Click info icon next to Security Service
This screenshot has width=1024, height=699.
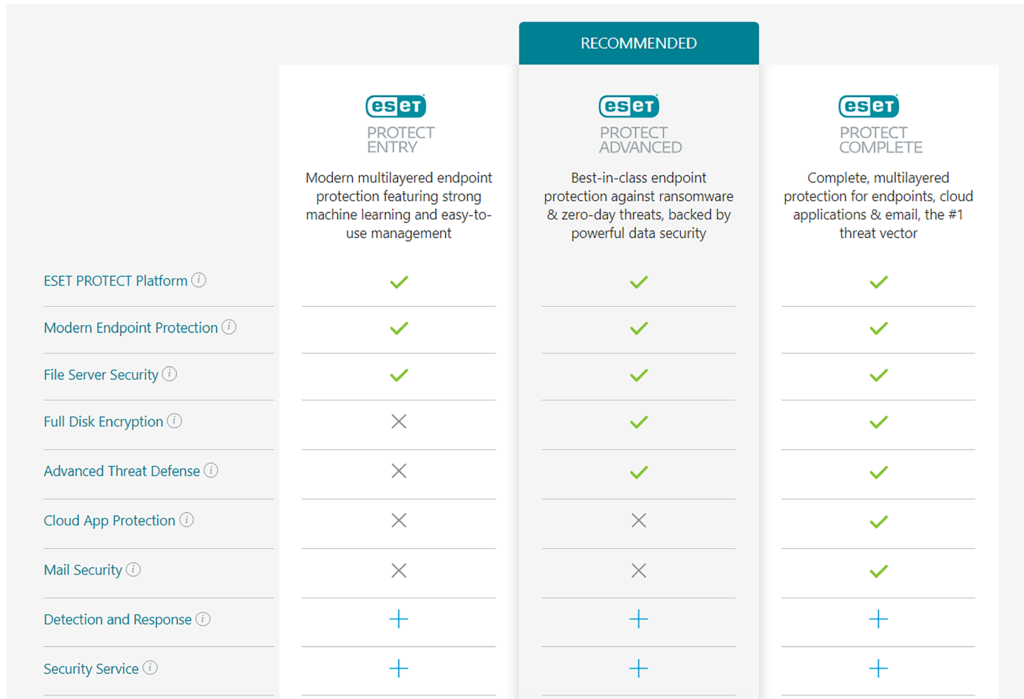point(150,668)
